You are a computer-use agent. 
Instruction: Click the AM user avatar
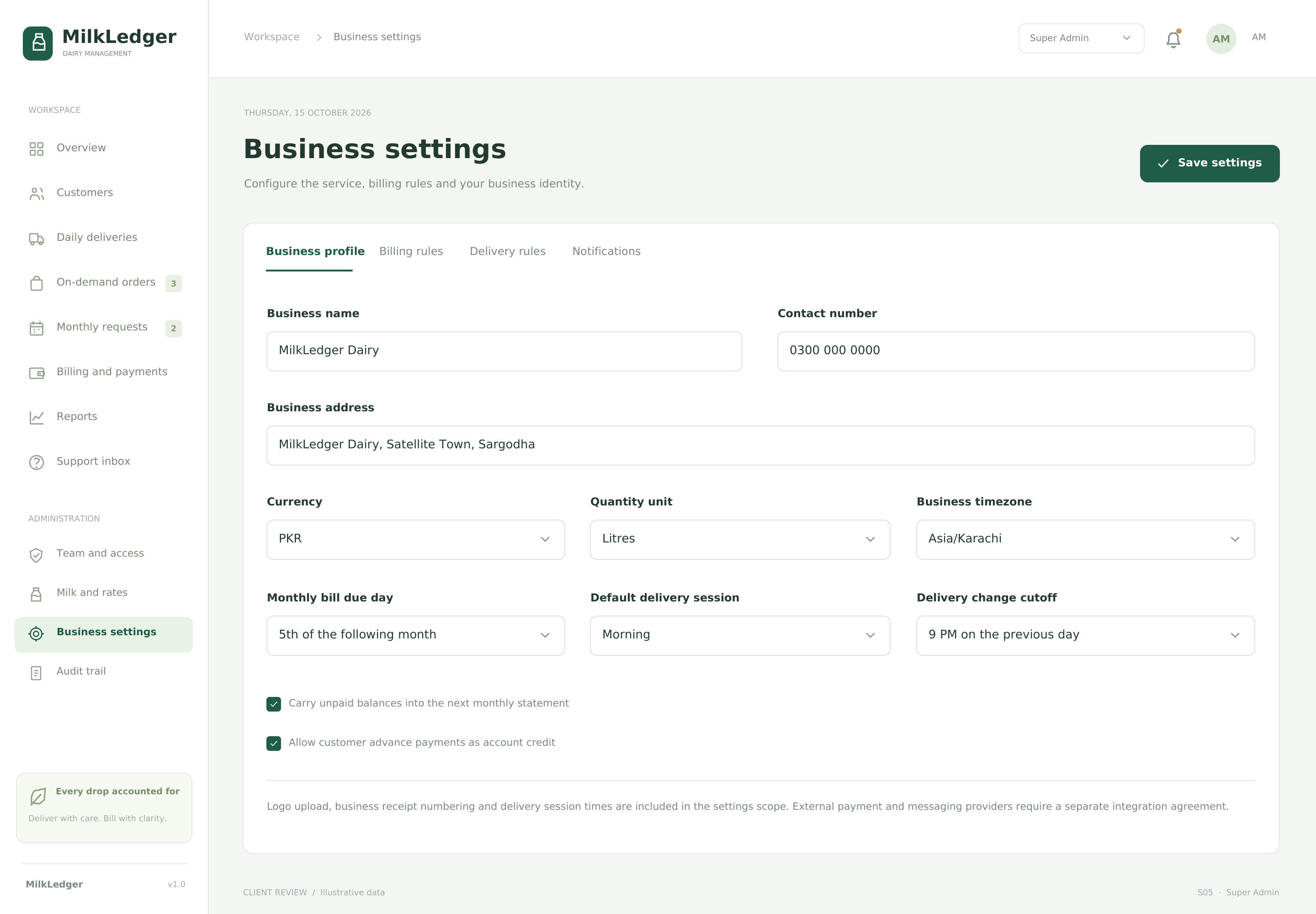(1221, 38)
